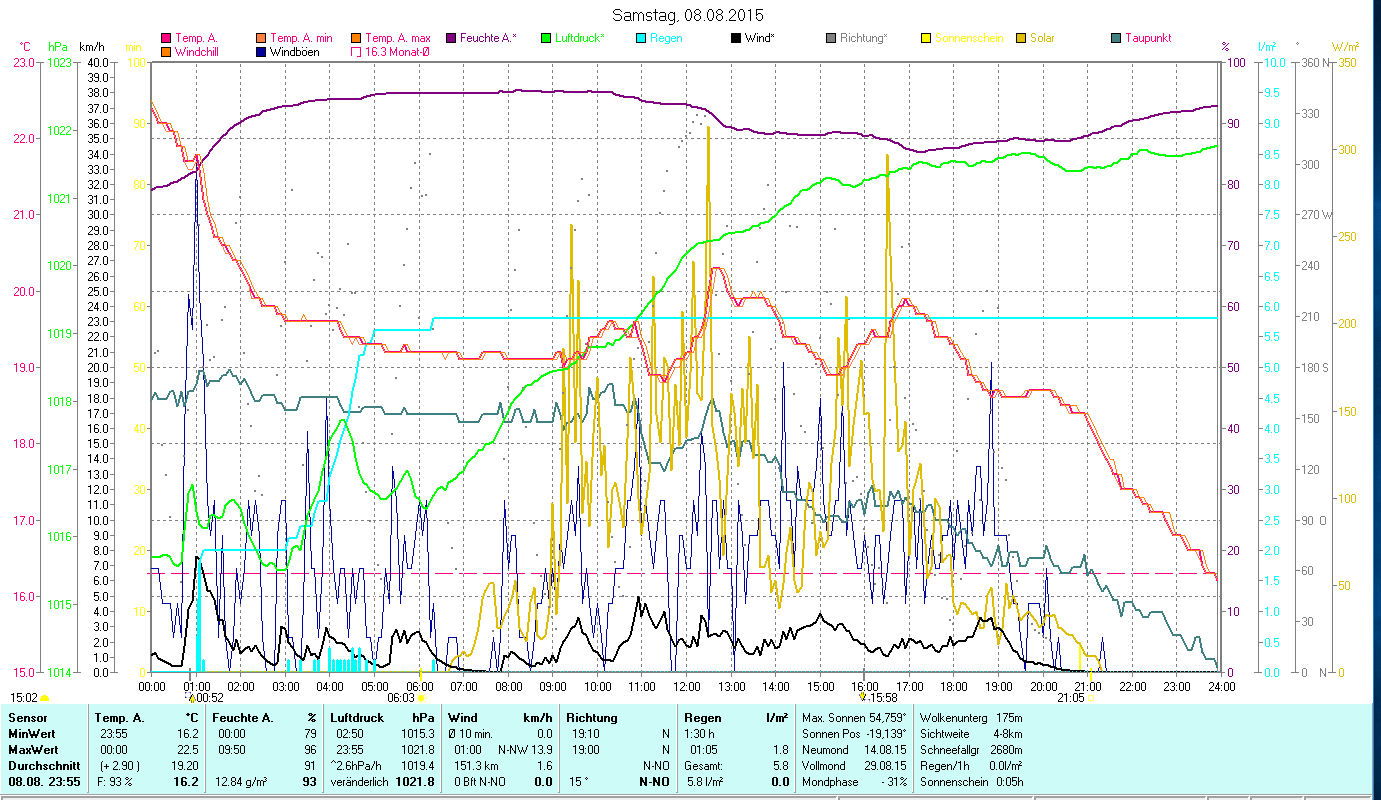The width and height of the screenshot is (1381, 800).
Task: Click the green hPa axis unit label
Action: point(58,46)
